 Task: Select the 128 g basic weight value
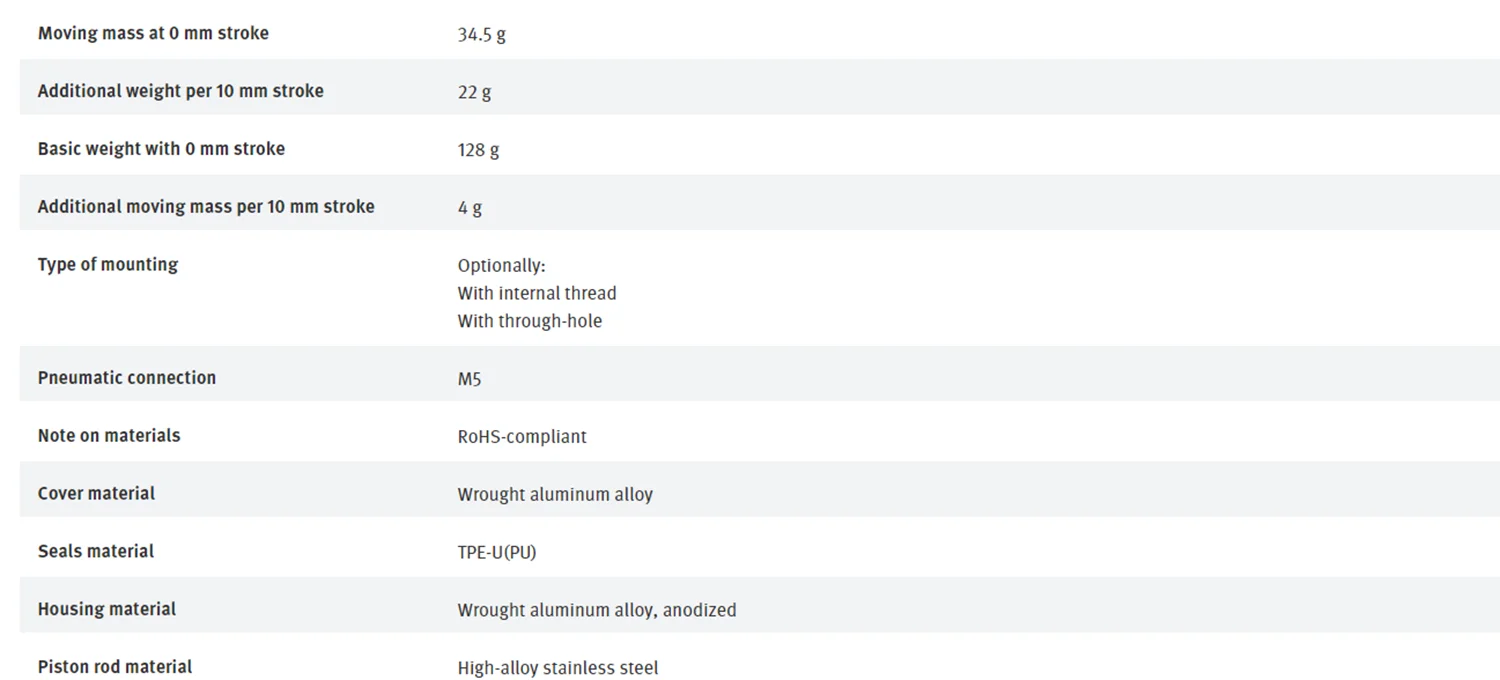(x=478, y=150)
